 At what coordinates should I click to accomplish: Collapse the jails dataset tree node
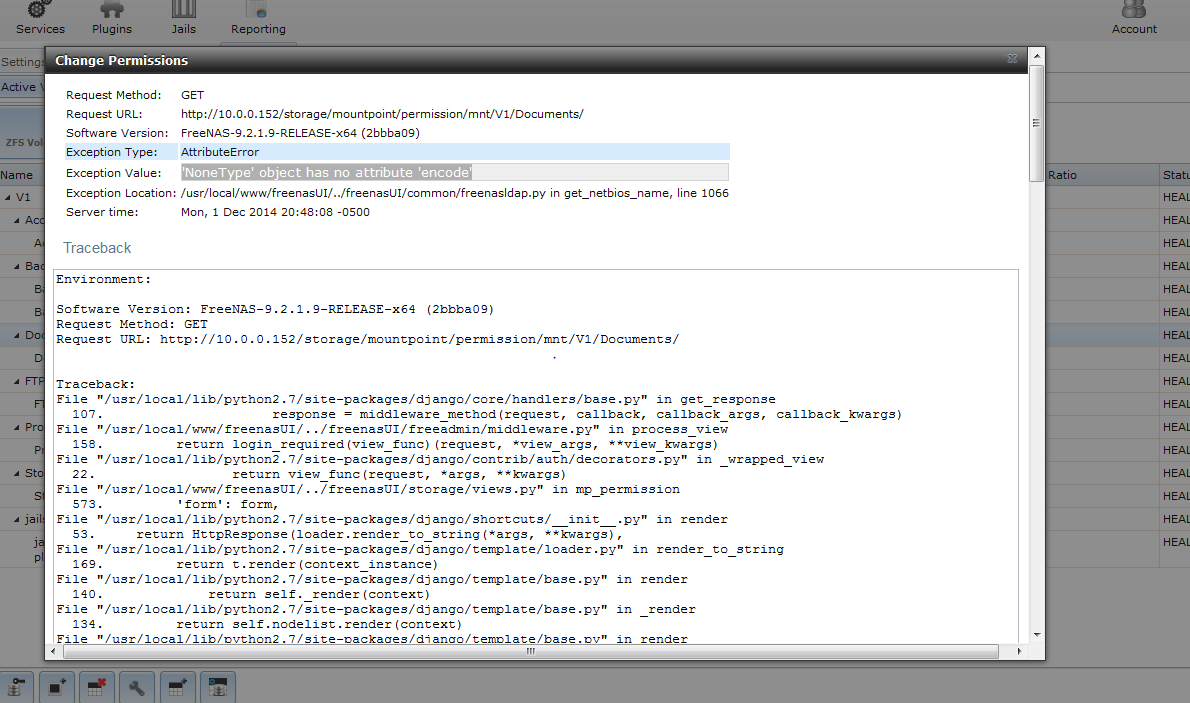pos(17,519)
